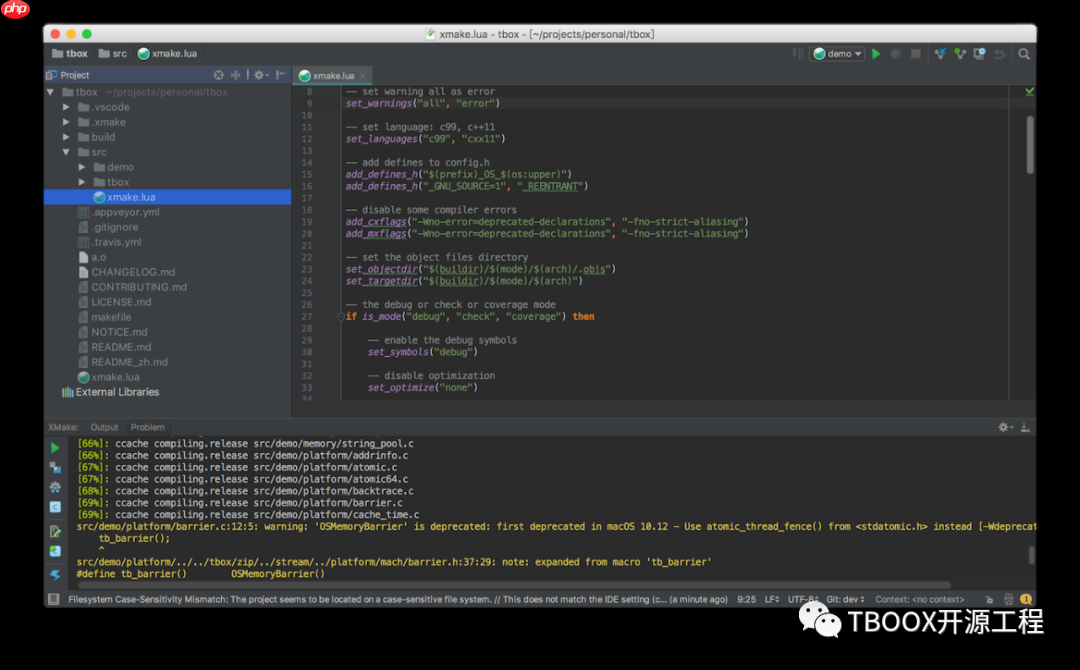This screenshot has height=670, width=1080.
Task: Click the output panel horizontal scrollbar
Action: pyautogui.click(x=514, y=585)
